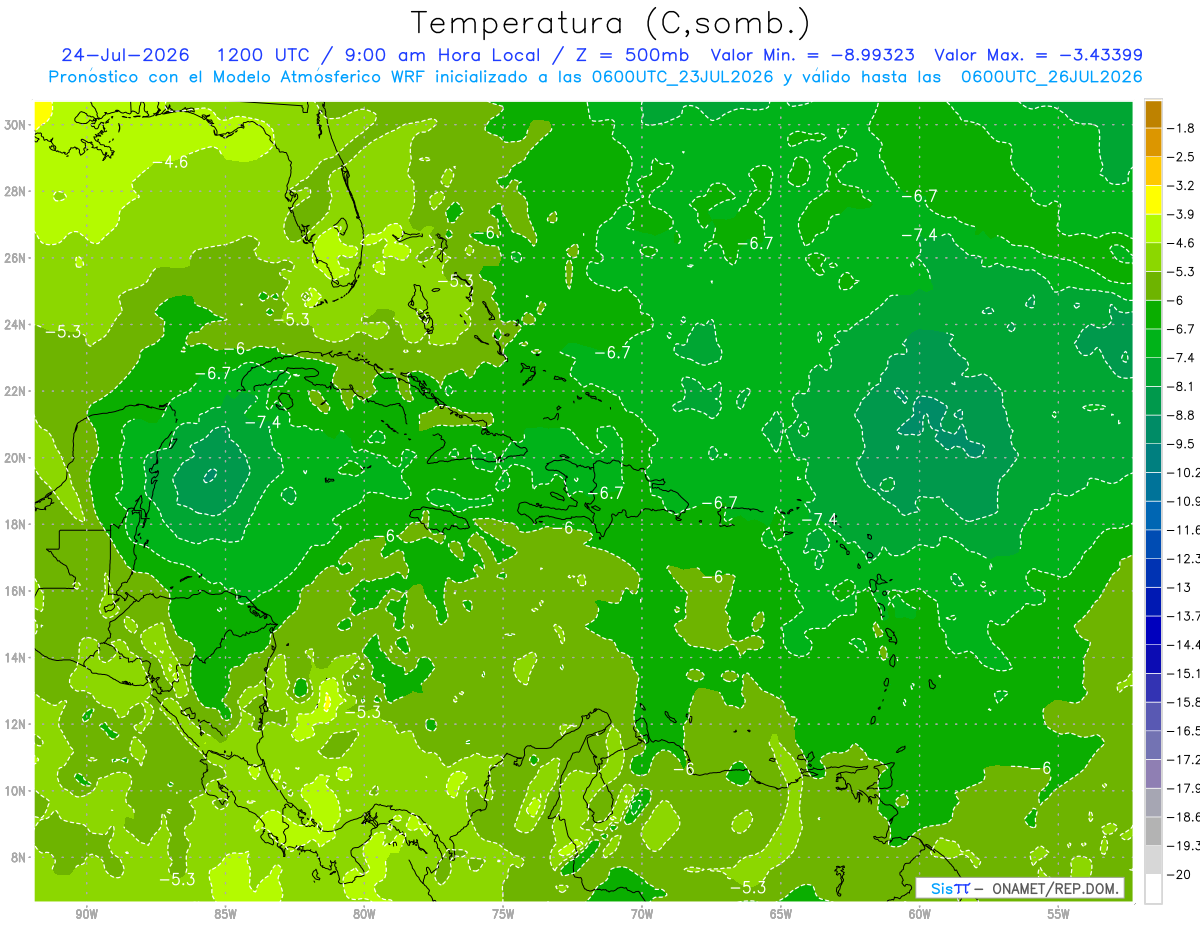
Task: Click the title "Temperatura (C,somb.)"
Action: [x=611, y=23]
